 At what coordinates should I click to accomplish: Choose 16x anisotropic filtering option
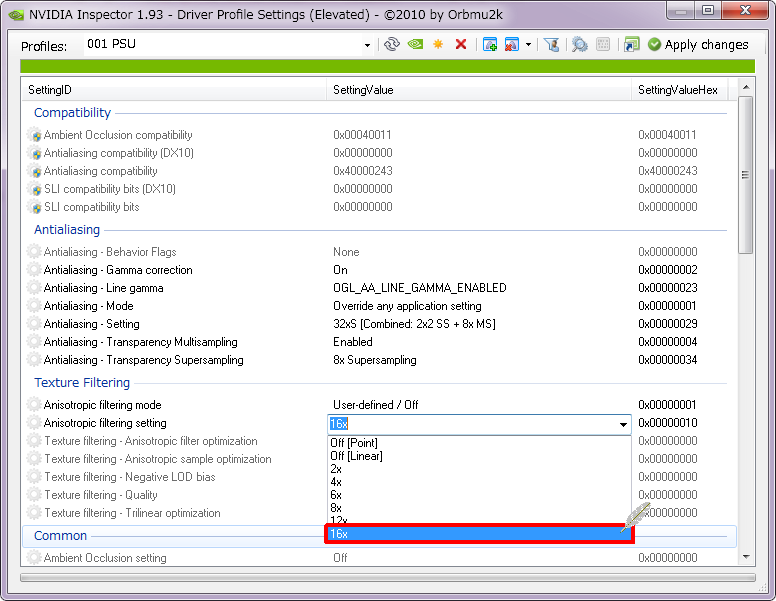coord(479,534)
